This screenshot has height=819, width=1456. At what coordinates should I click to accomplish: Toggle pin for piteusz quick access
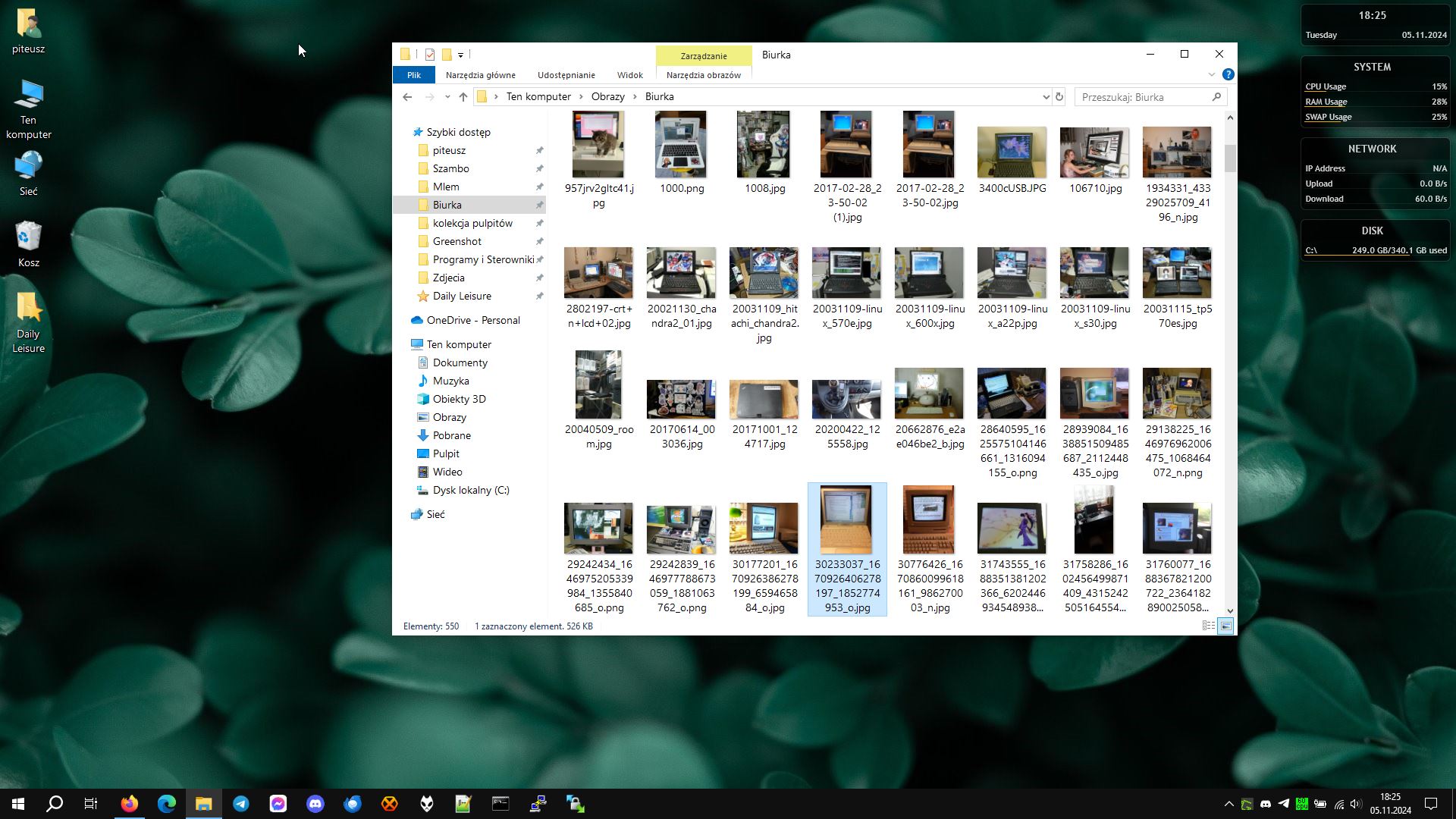point(539,150)
